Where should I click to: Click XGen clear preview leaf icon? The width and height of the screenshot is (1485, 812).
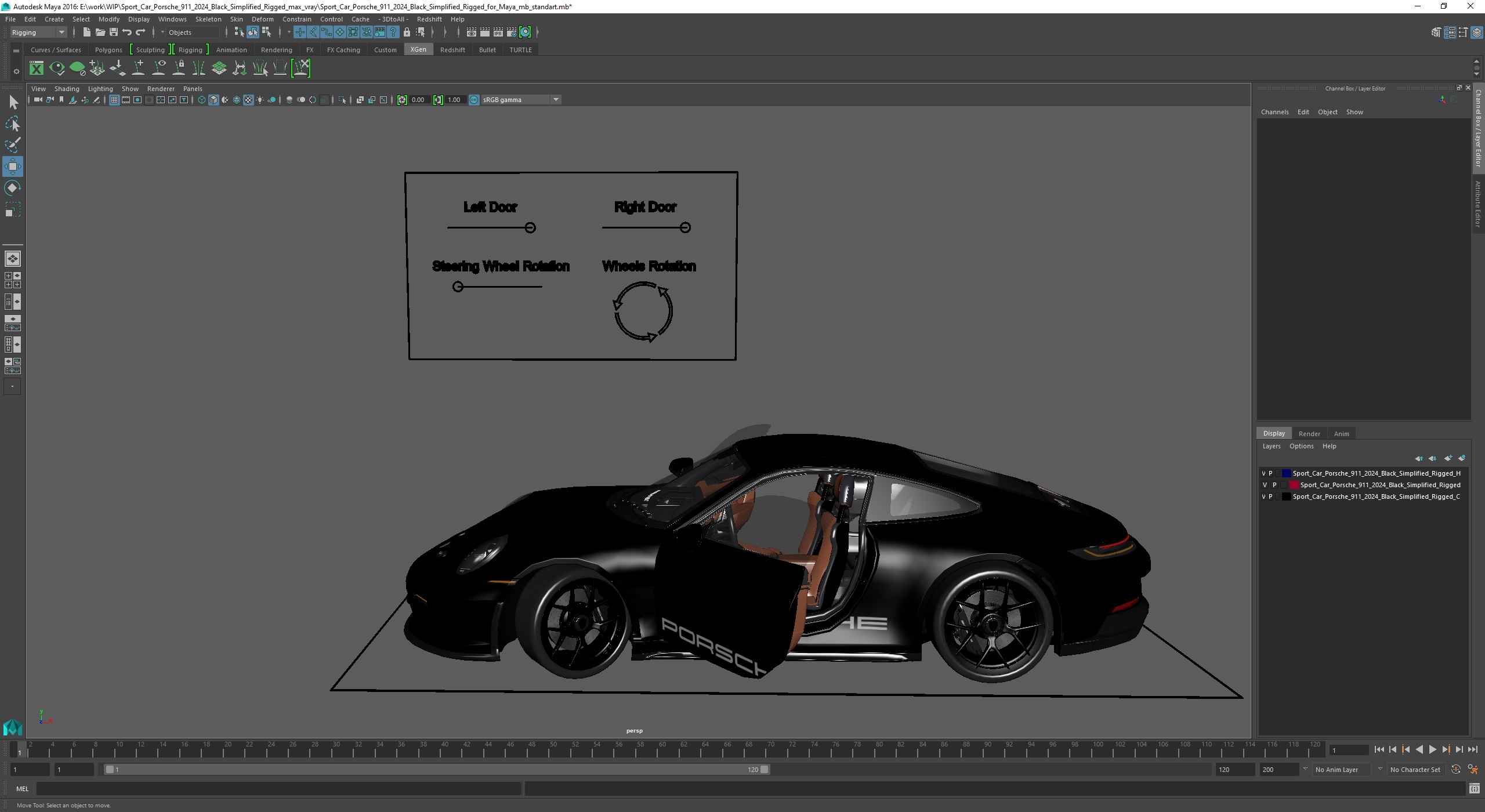(77, 68)
